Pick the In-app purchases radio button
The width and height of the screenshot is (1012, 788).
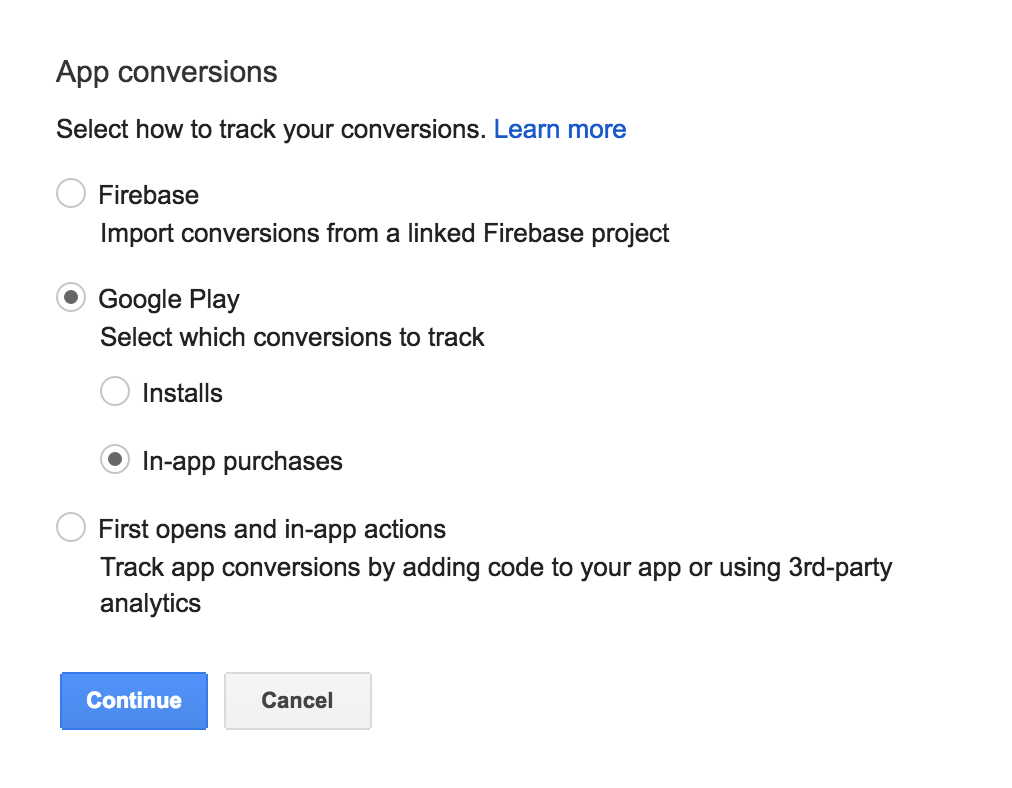click(x=115, y=460)
